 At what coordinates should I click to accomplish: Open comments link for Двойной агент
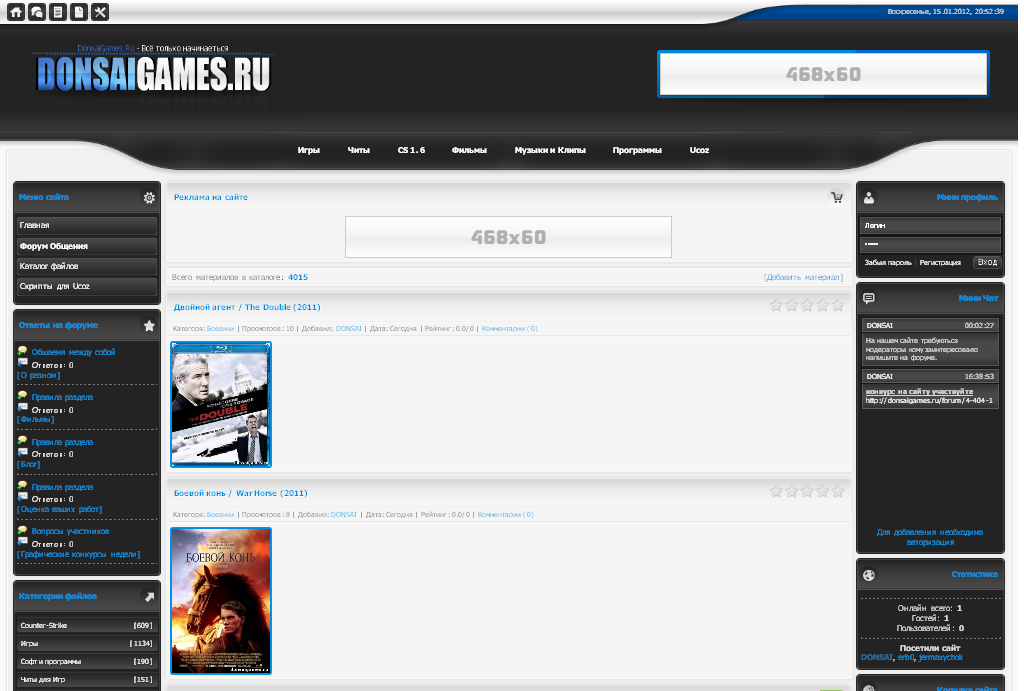pyautogui.click(x=509, y=329)
